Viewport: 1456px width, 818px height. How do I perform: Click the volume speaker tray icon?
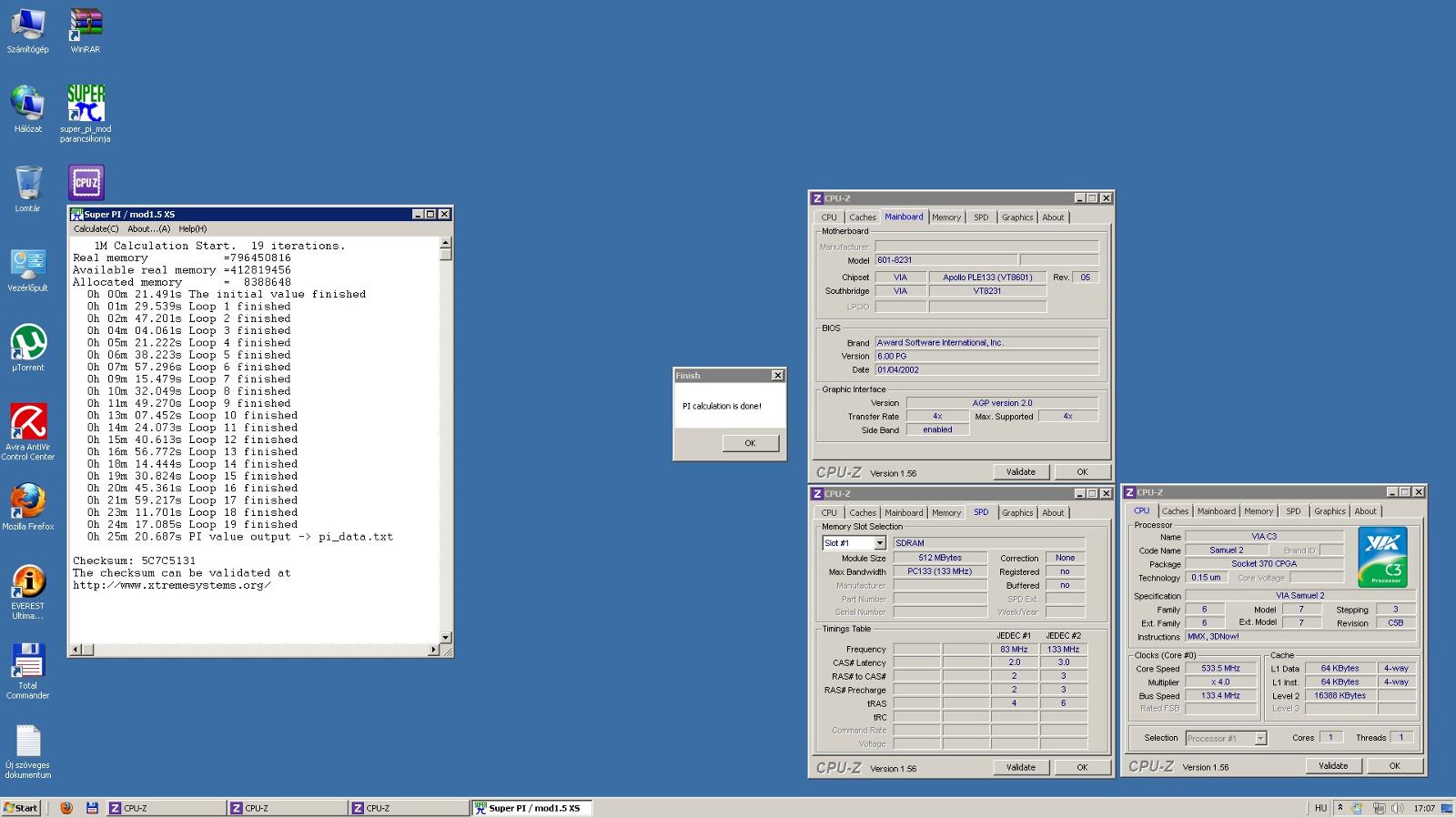1397,808
